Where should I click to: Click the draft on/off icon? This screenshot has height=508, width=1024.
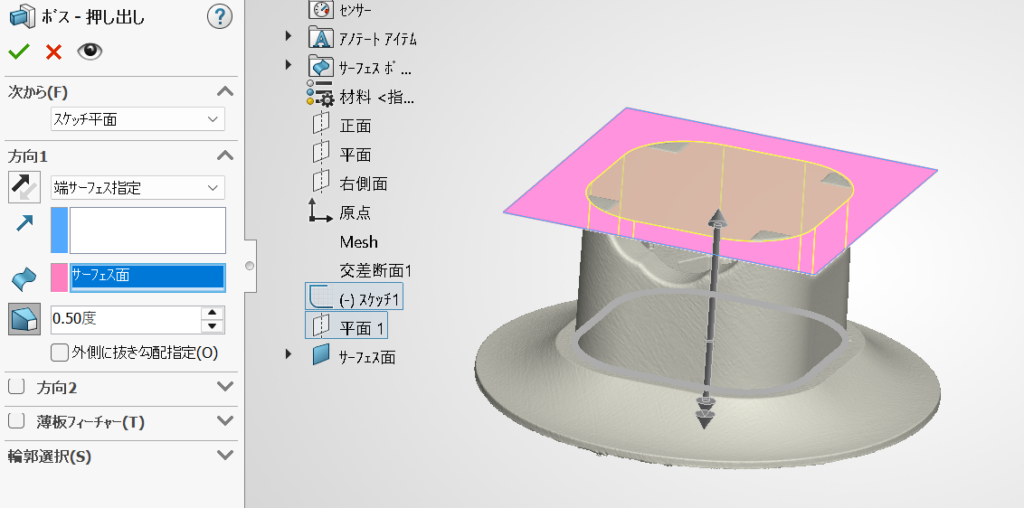pos(24,320)
